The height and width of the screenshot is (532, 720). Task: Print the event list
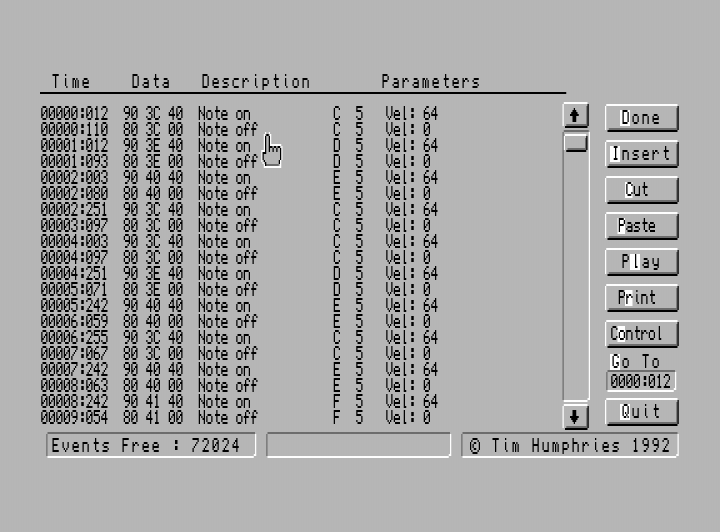tap(641, 297)
